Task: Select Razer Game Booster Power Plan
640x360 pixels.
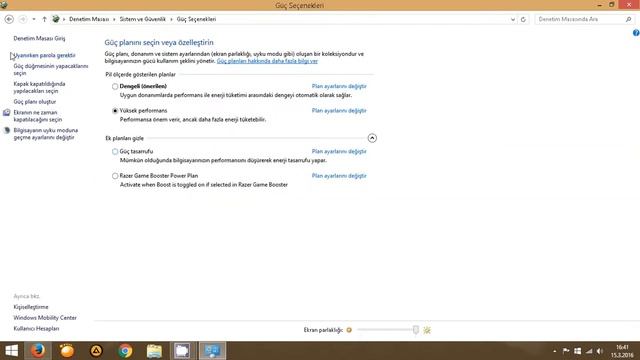Action: click(x=115, y=176)
